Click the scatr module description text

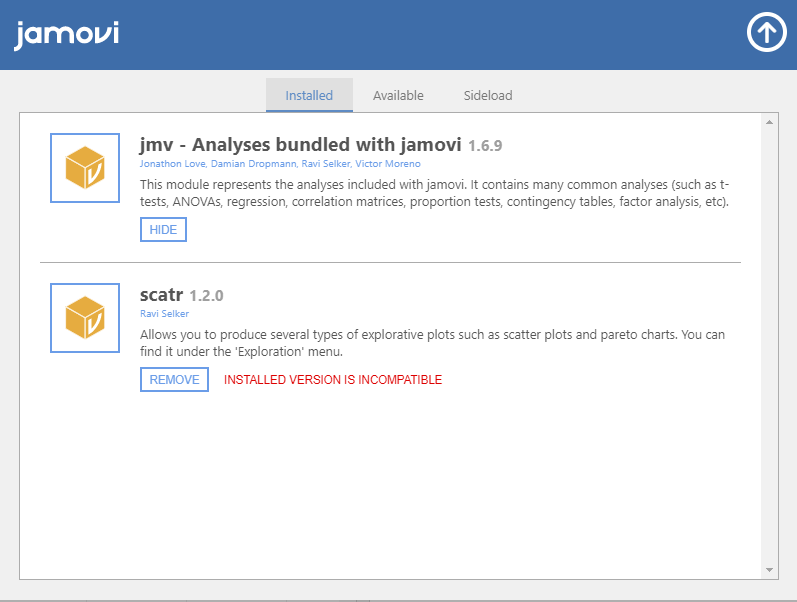(x=432, y=343)
